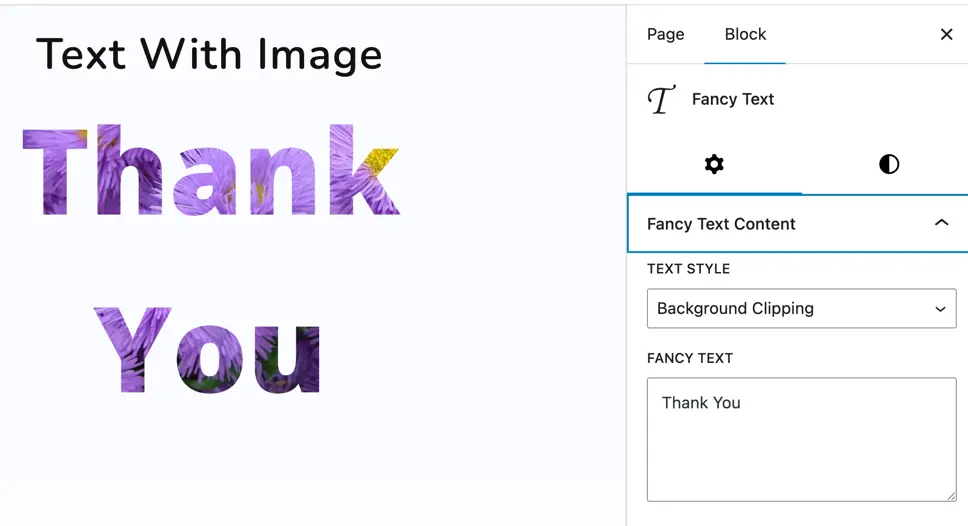Click the FANCY TEXT field label

(x=690, y=358)
